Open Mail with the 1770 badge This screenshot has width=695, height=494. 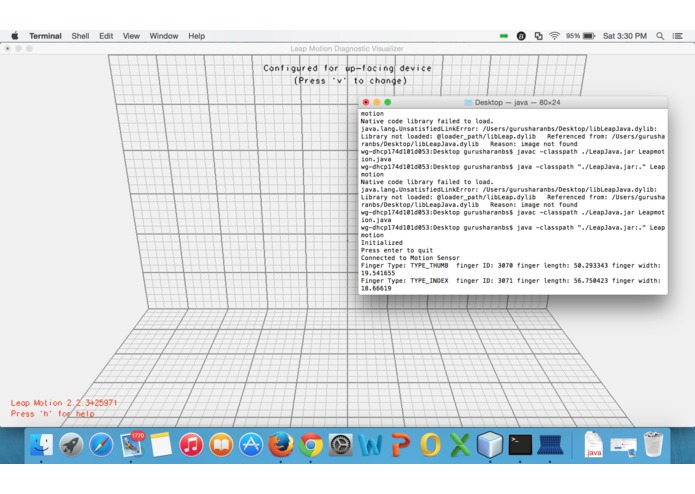click(x=131, y=444)
